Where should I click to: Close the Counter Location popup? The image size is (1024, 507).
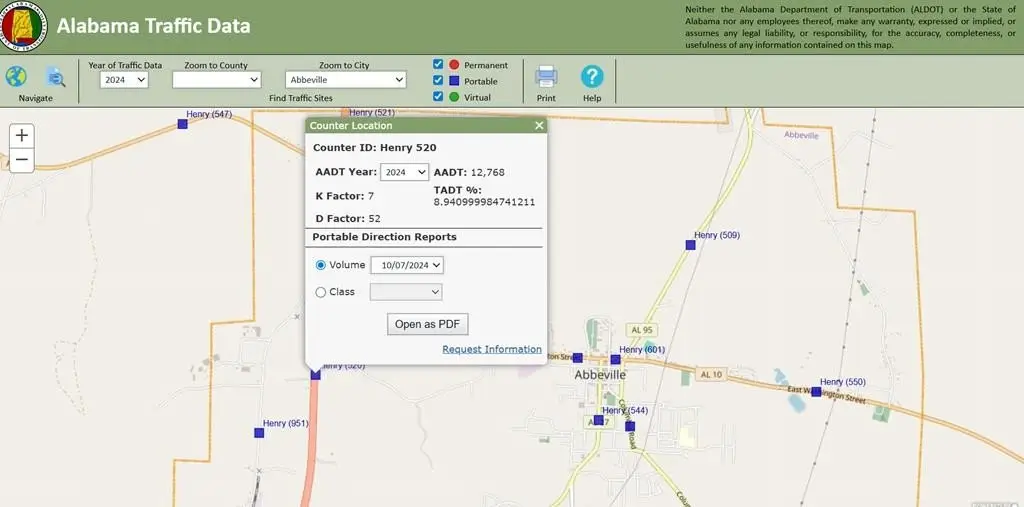[539, 126]
